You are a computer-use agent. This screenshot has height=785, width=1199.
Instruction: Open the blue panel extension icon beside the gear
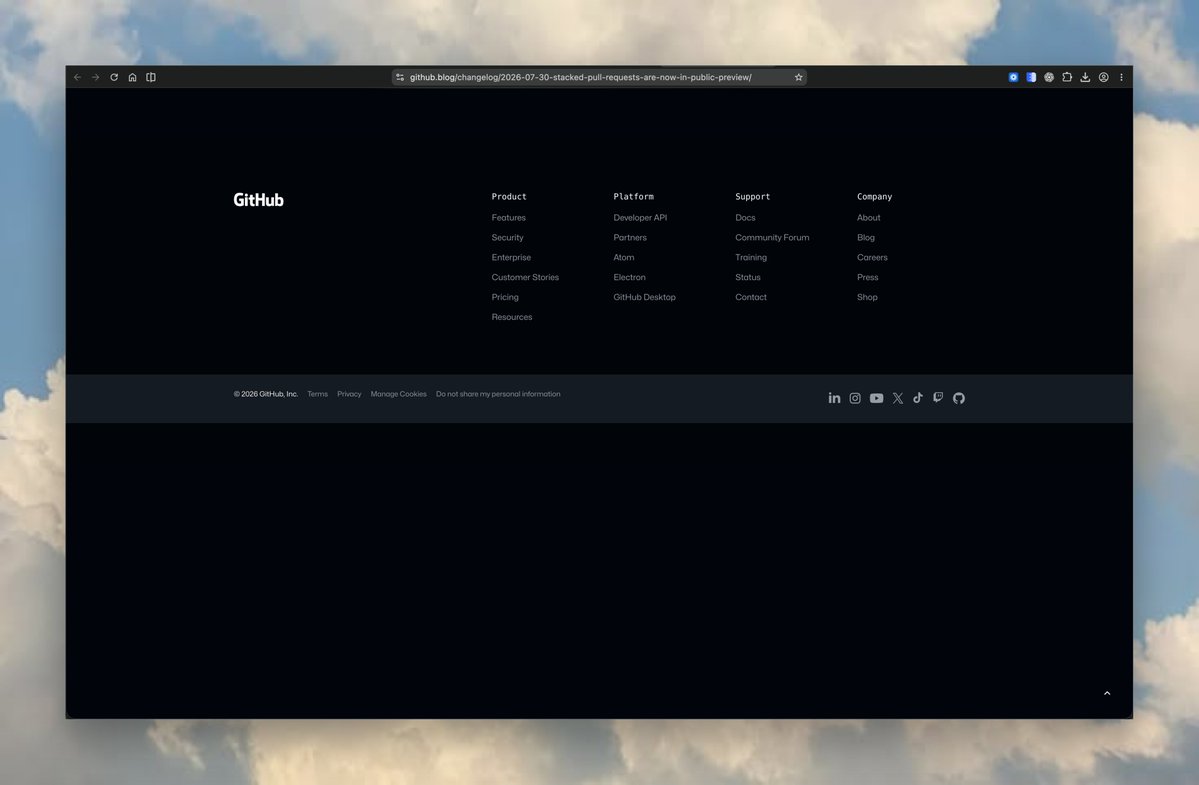1031,77
